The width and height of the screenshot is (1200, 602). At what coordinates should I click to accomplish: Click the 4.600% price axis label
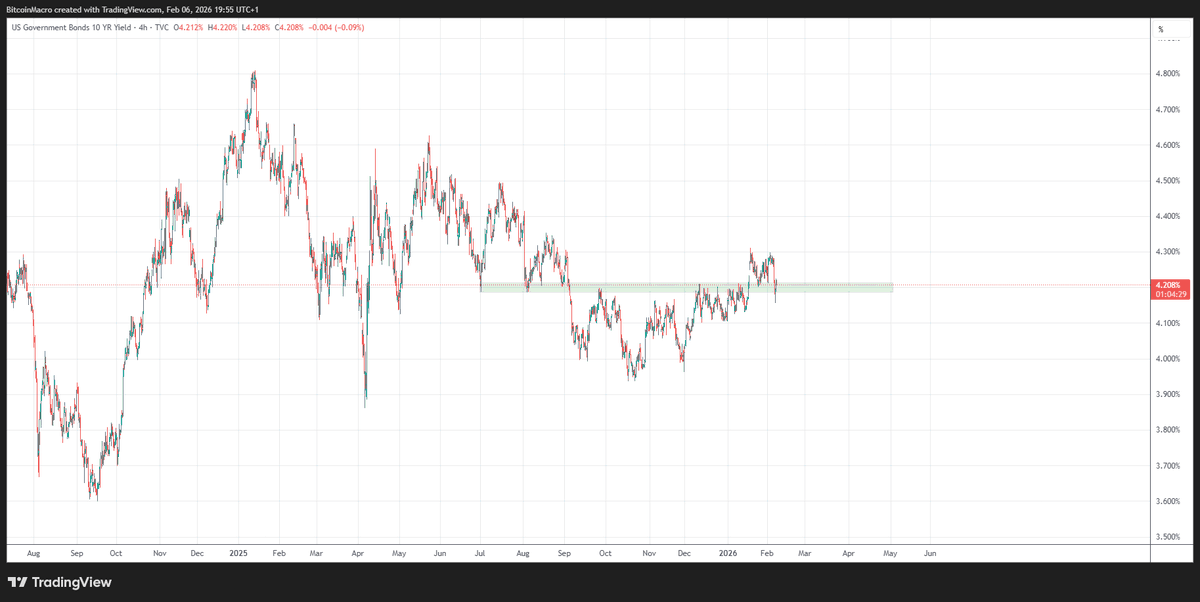coord(1170,145)
